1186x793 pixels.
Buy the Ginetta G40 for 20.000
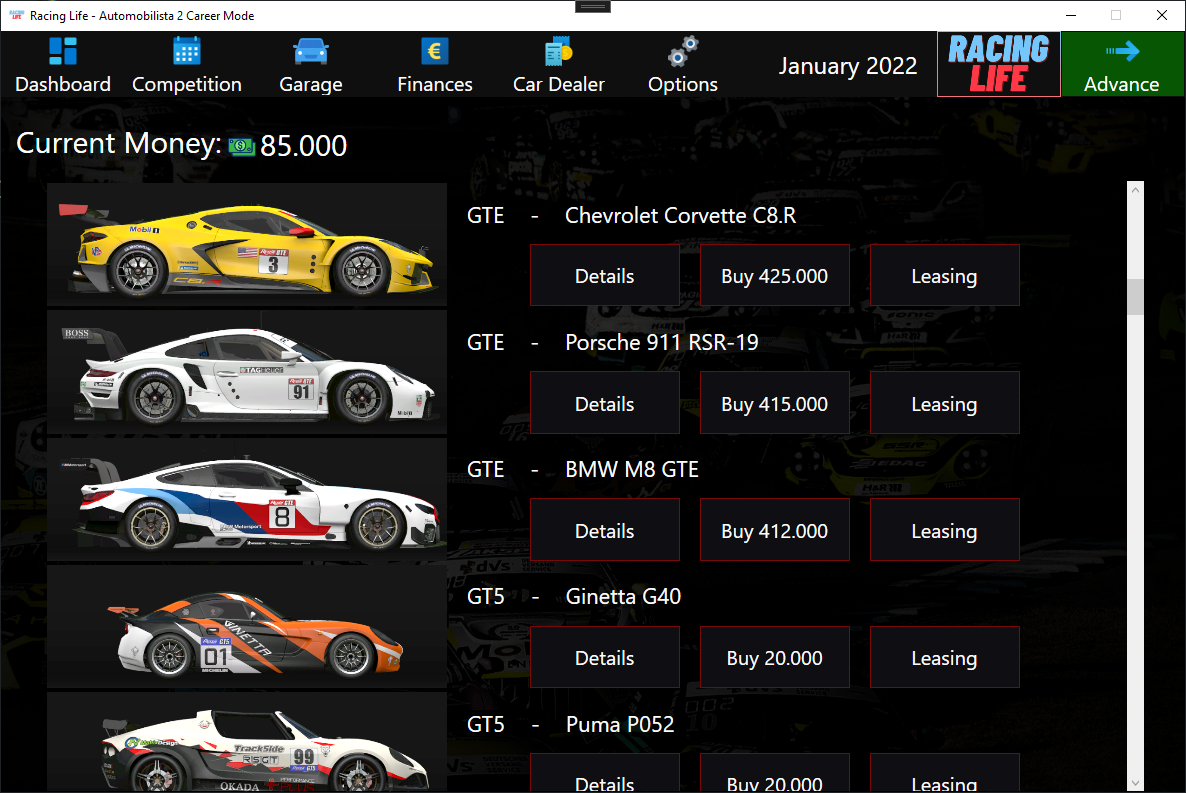(x=775, y=658)
